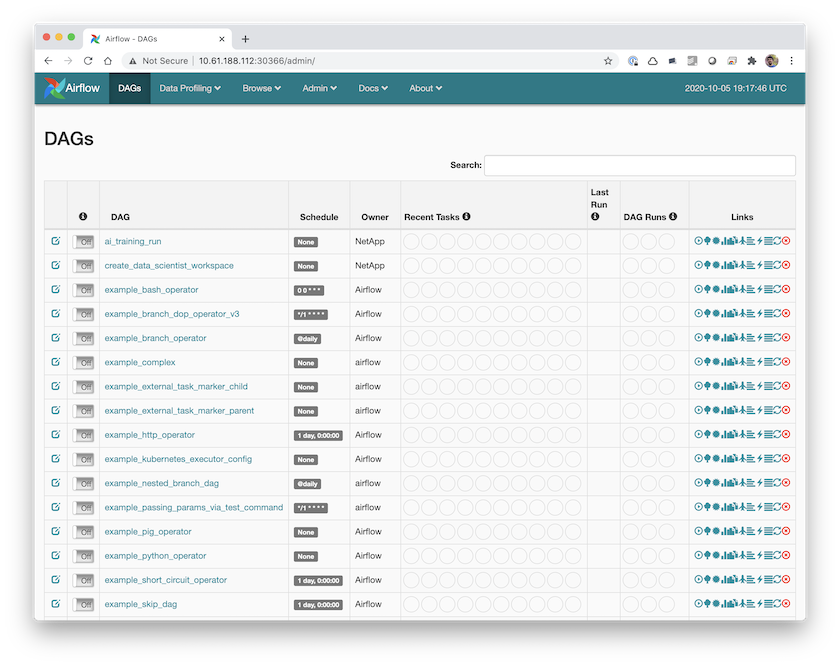
Task: Expand the Data Profiling menu
Action: 190,88
